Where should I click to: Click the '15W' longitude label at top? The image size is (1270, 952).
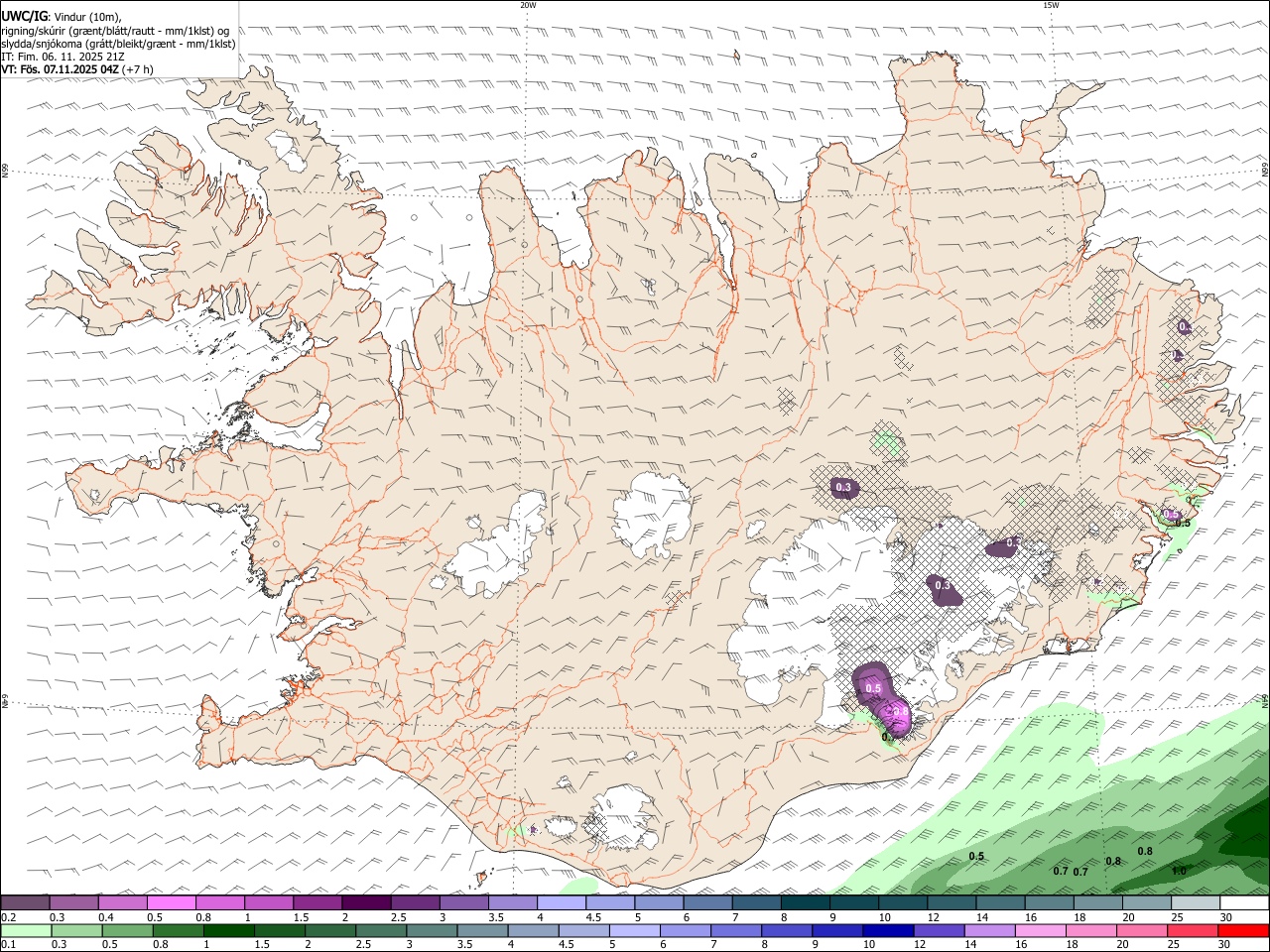[x=1051, y=5]
